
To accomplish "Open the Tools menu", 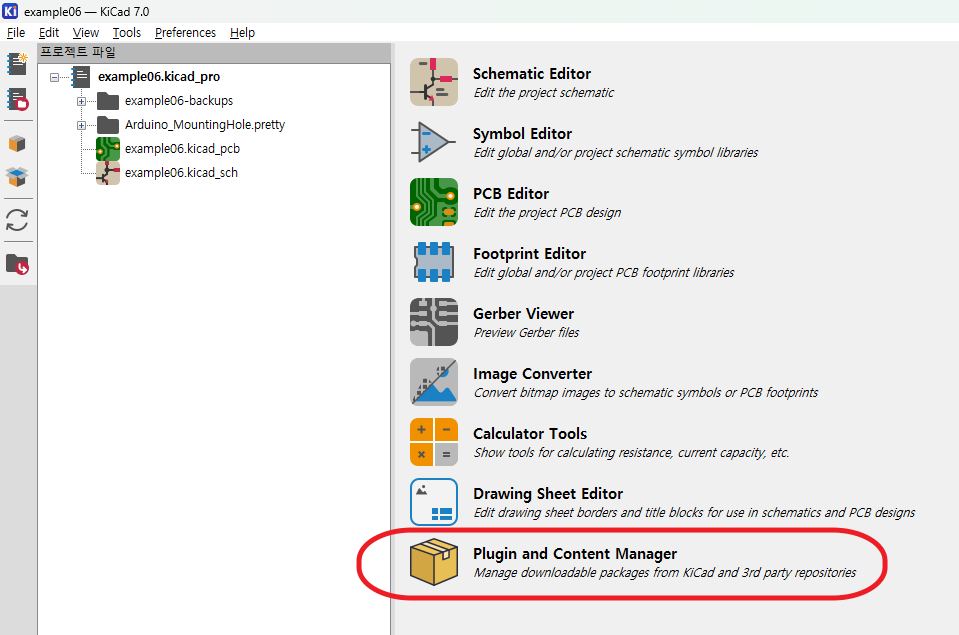I will (127, 32).
